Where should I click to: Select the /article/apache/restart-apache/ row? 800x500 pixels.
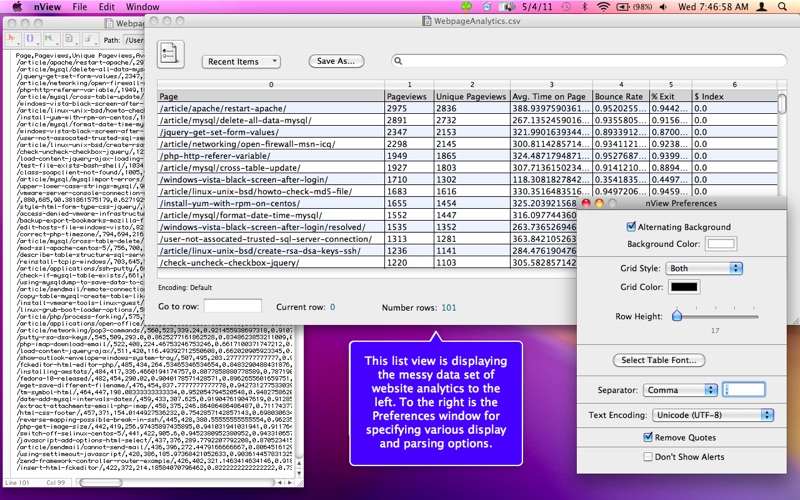[x=467, y=108]
